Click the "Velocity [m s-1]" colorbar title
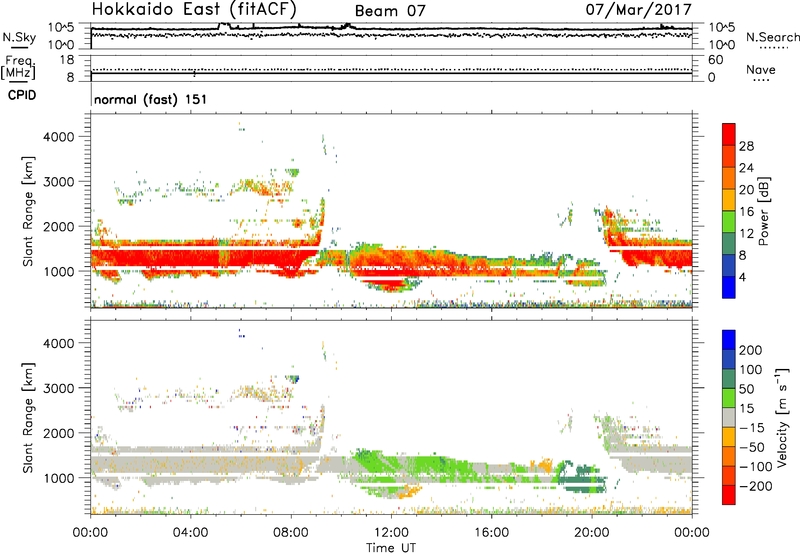Screen dimensions: 800x554 [782, 417]
